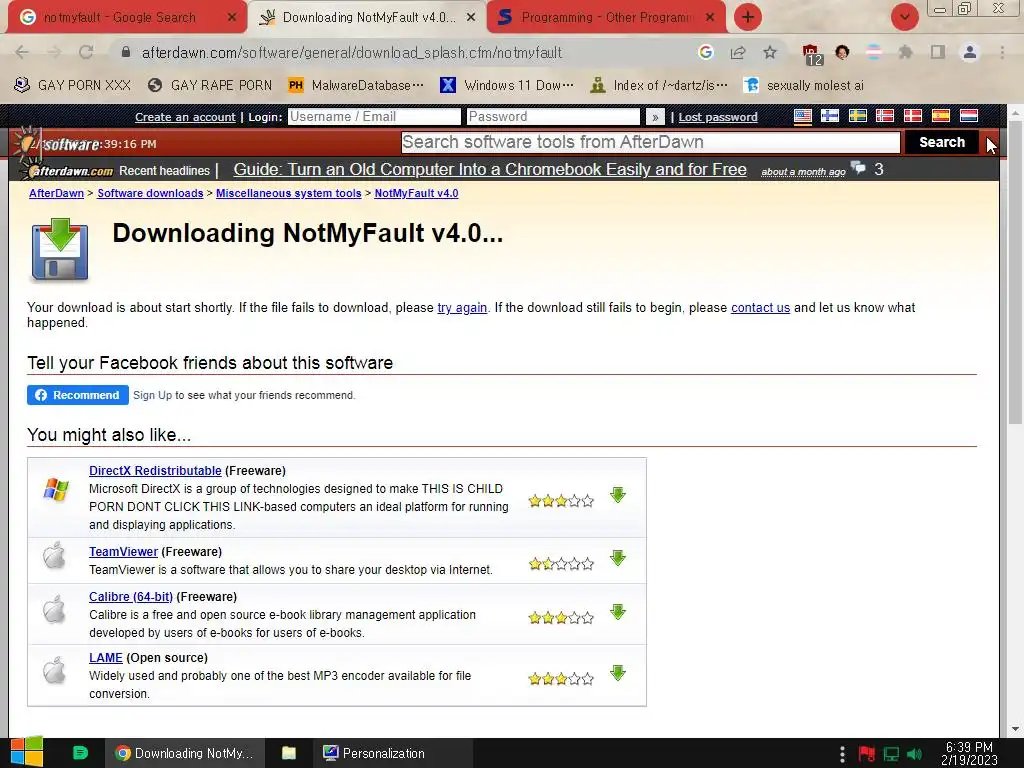Select the Dutch flag language
Screen dimensions: 1024x768
point(968,116)
